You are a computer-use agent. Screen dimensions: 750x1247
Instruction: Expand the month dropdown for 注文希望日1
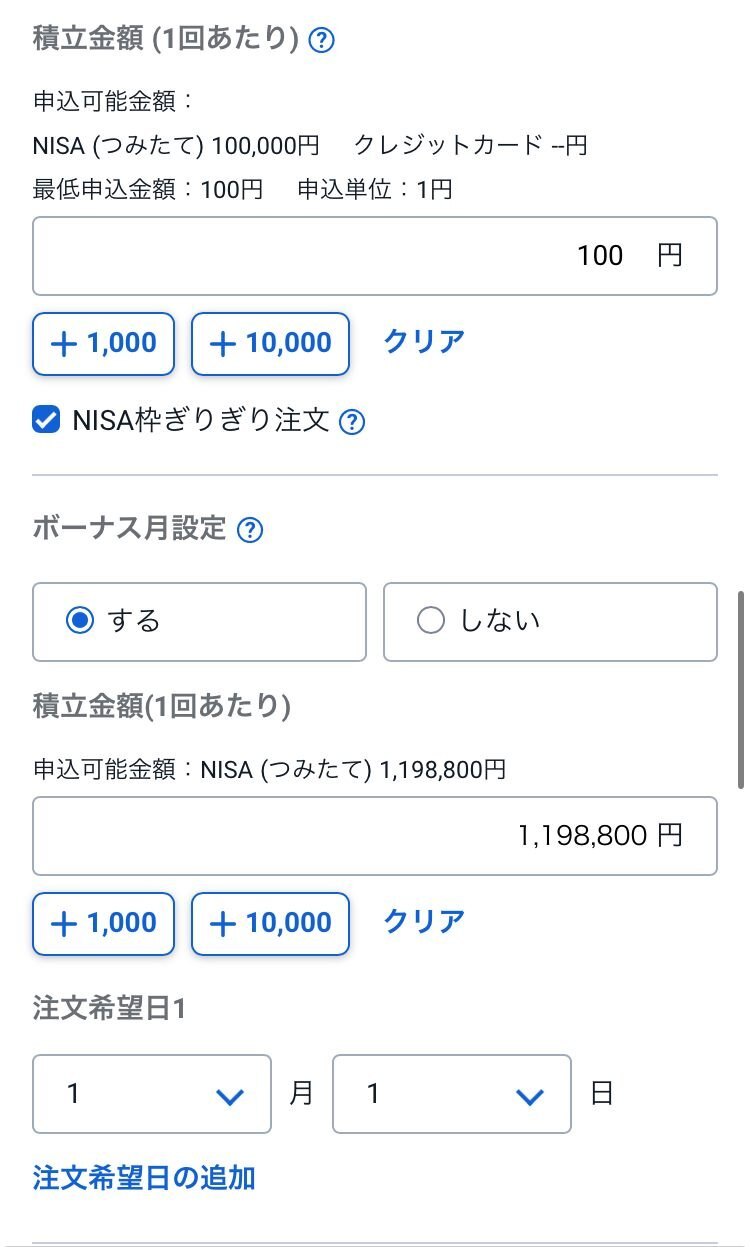pos(152,1094)
